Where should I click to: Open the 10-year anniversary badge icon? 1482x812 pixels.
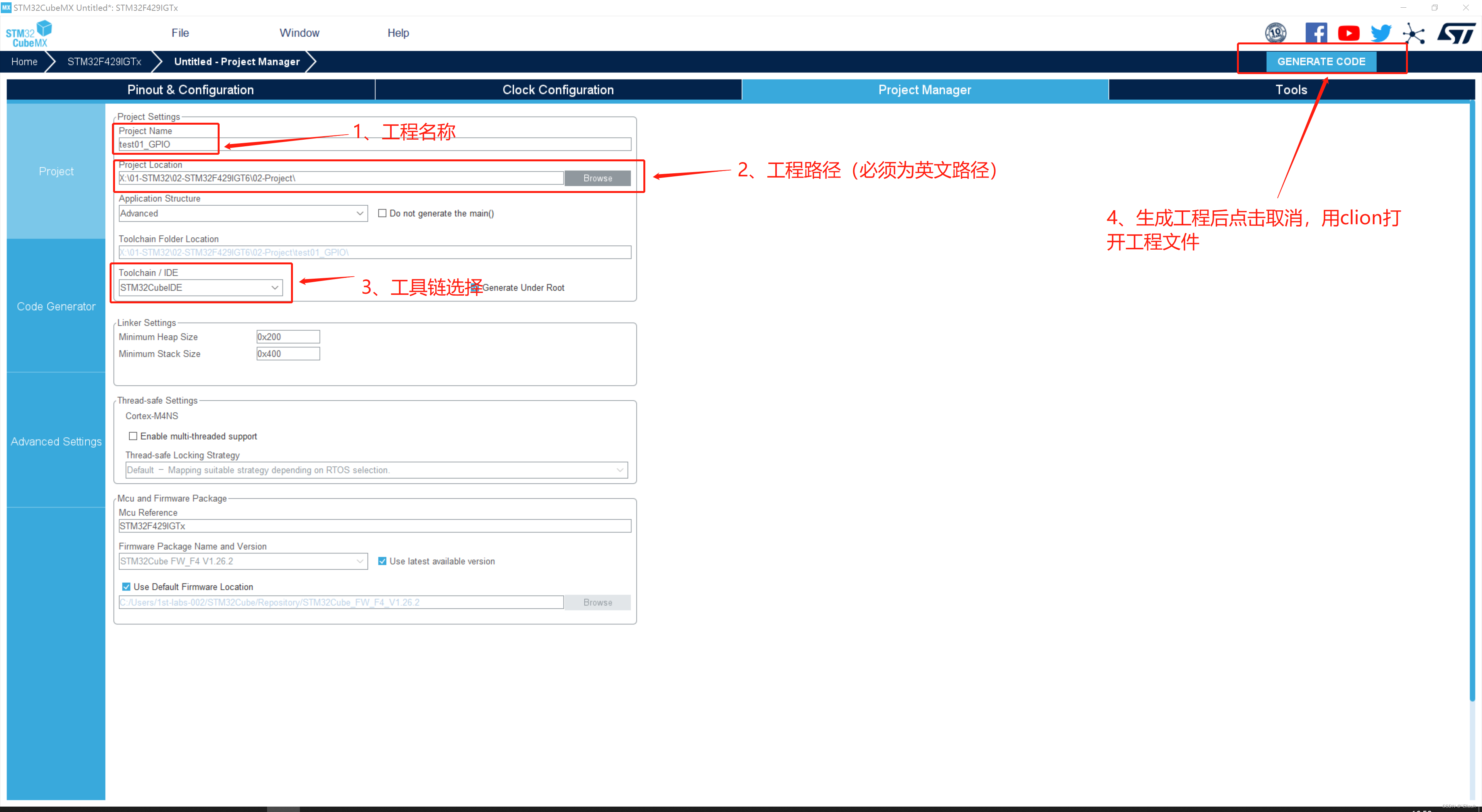pos(1276,33)
